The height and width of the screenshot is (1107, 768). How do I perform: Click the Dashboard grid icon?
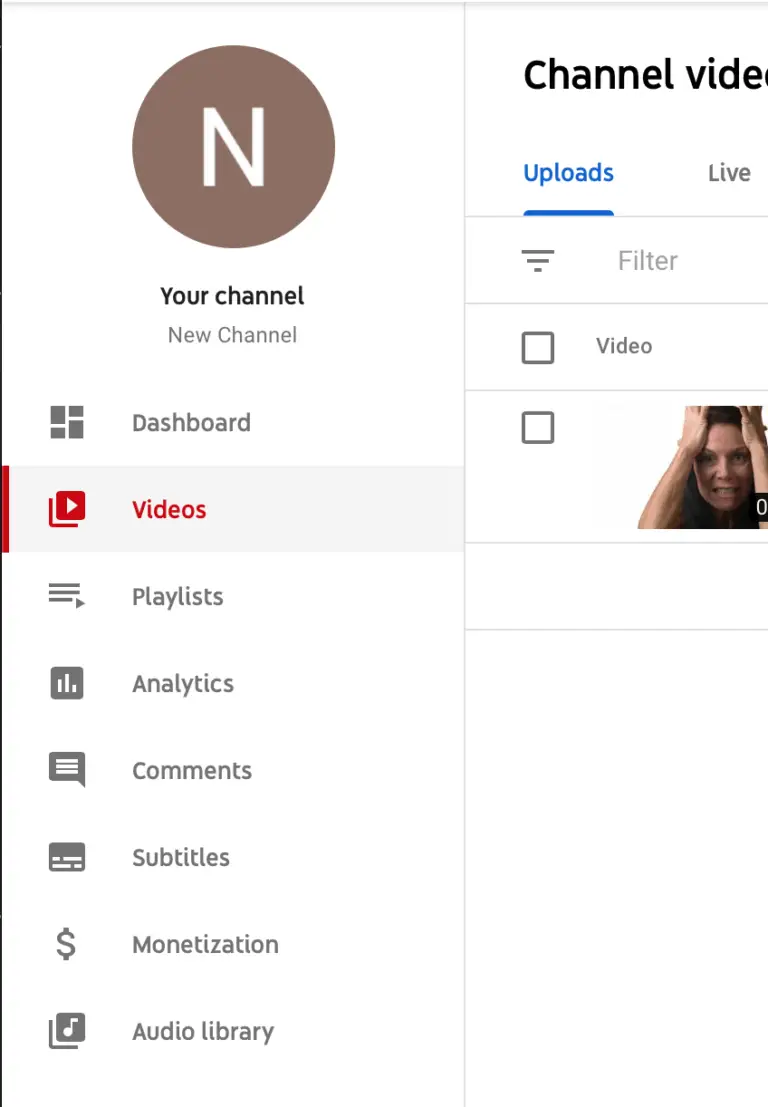click(x=67, y=422)
